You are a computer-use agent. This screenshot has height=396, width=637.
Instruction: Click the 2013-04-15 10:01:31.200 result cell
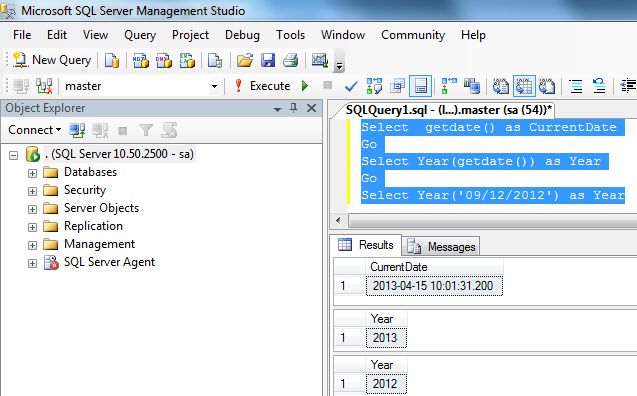pos(434,286)
